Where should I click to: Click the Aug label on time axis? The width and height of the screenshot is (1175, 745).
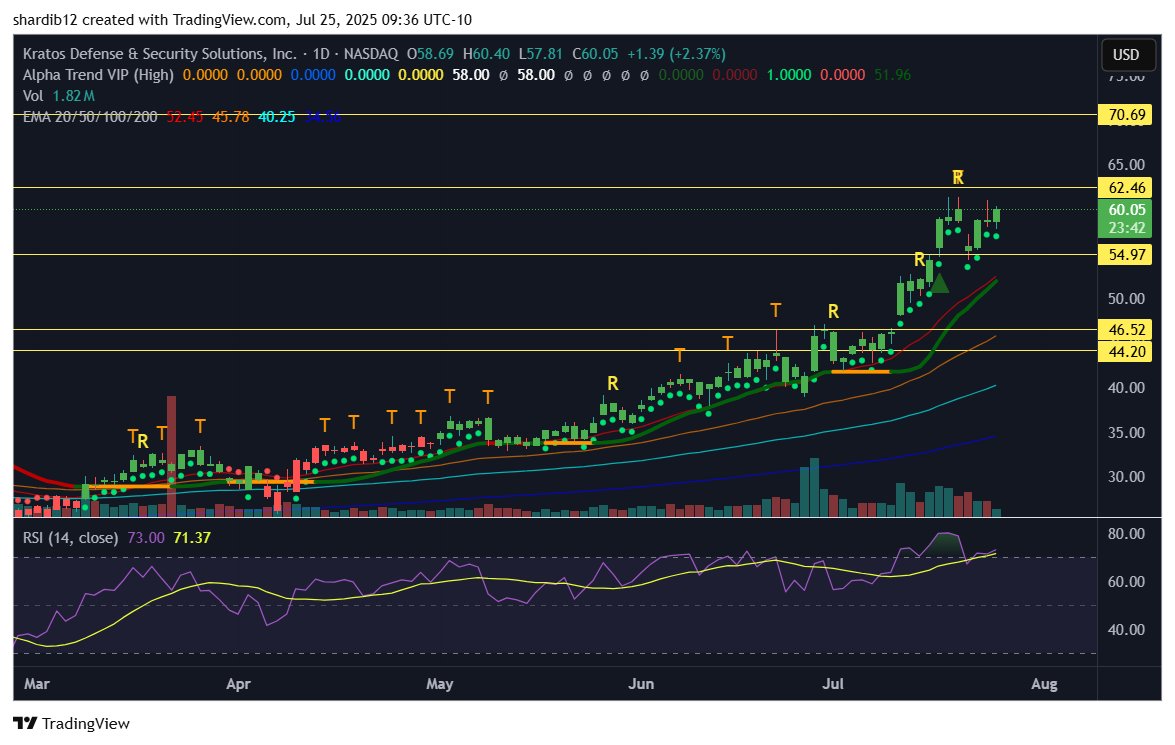tap(1044, 684)
